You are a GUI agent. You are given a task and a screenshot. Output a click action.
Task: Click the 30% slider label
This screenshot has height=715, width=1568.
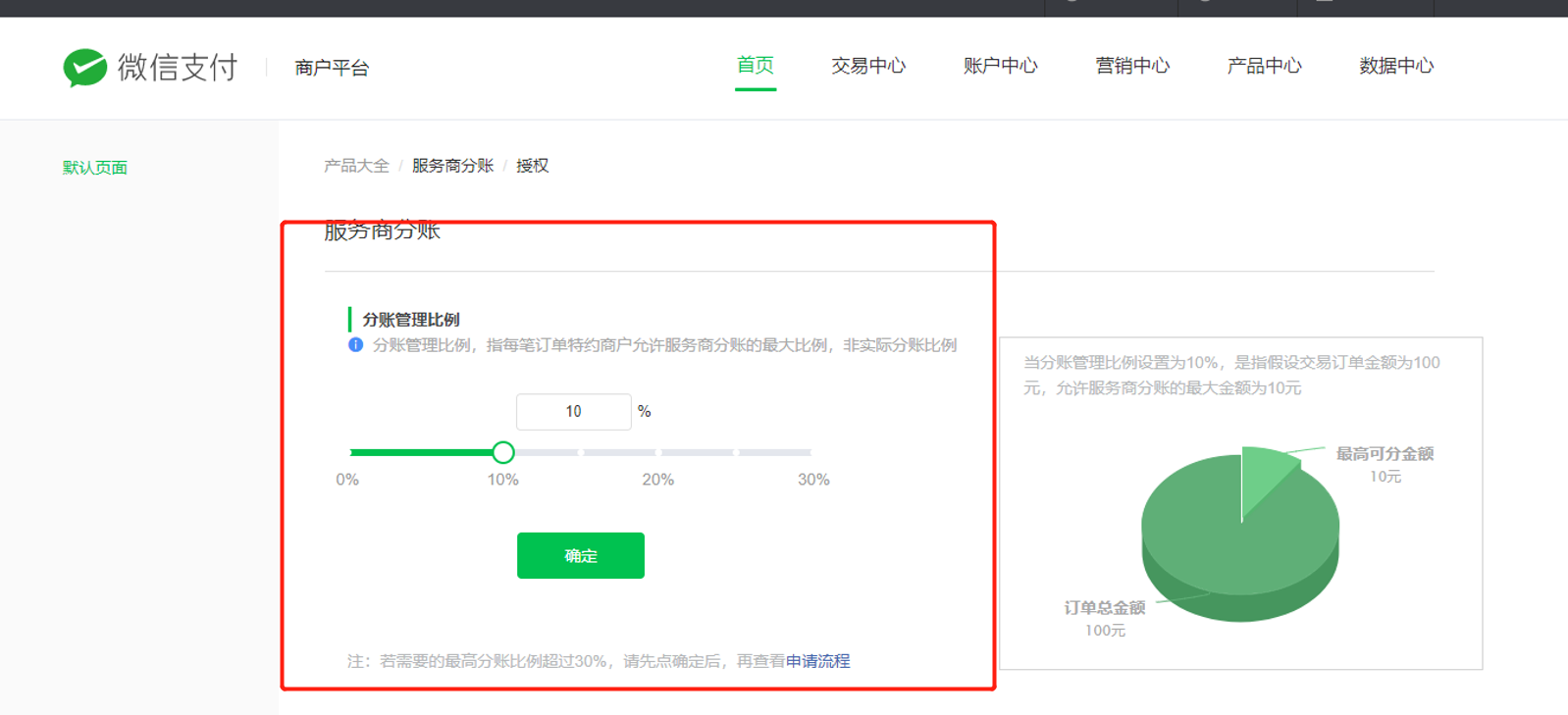813,480
